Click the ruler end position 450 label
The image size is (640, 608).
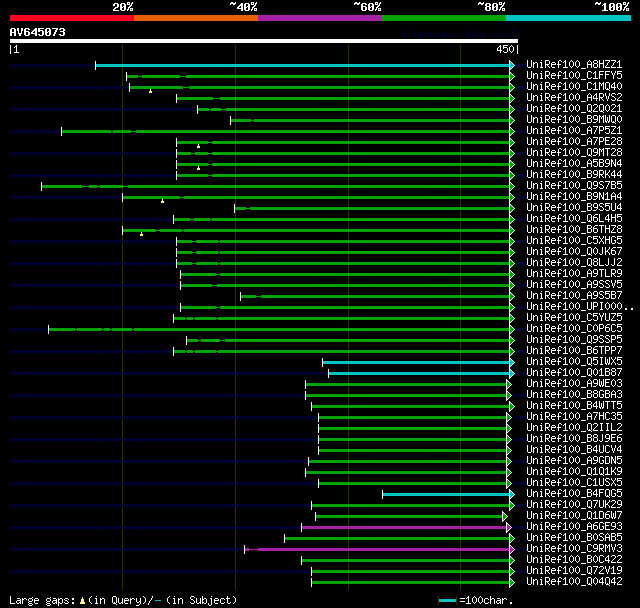(x=507, y=49)
